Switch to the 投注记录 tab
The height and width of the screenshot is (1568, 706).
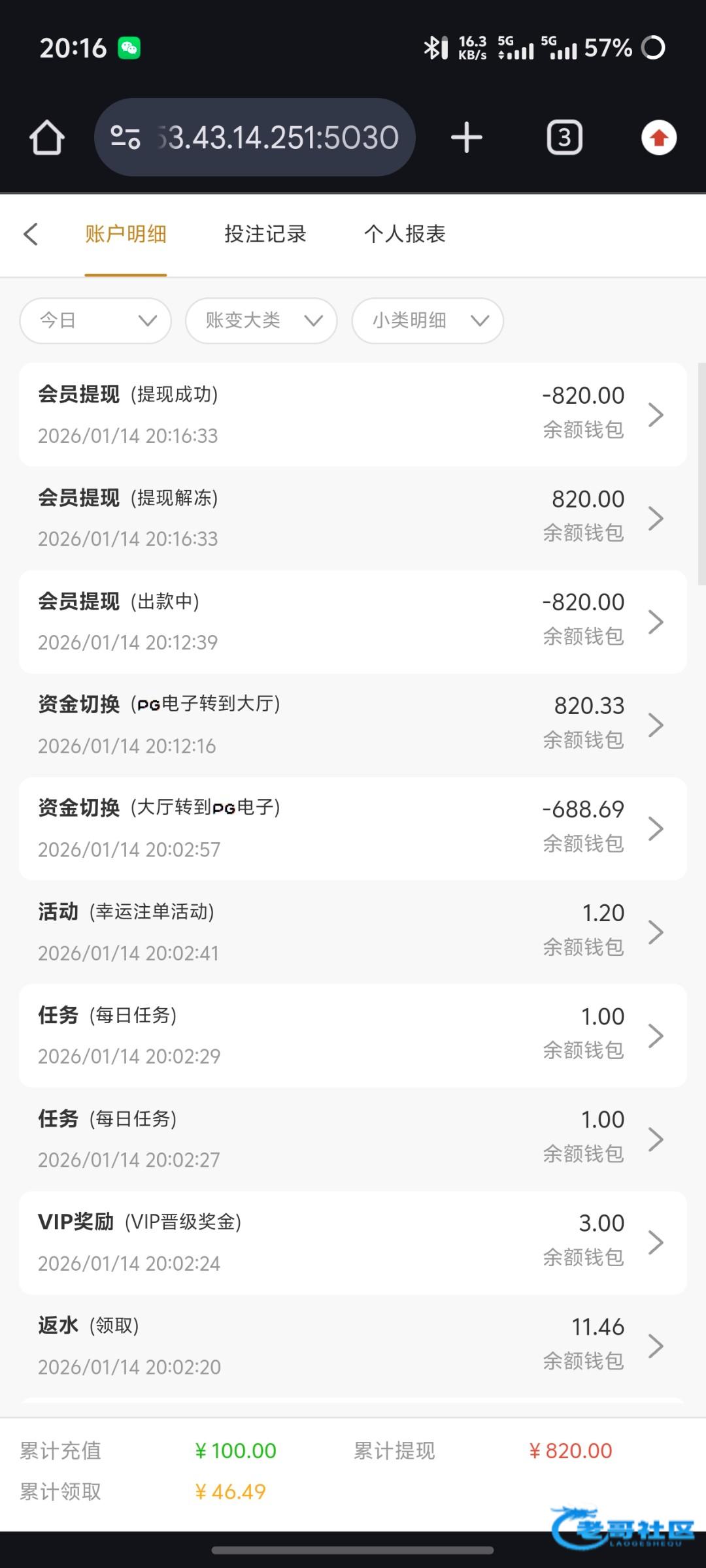(265, 234)
